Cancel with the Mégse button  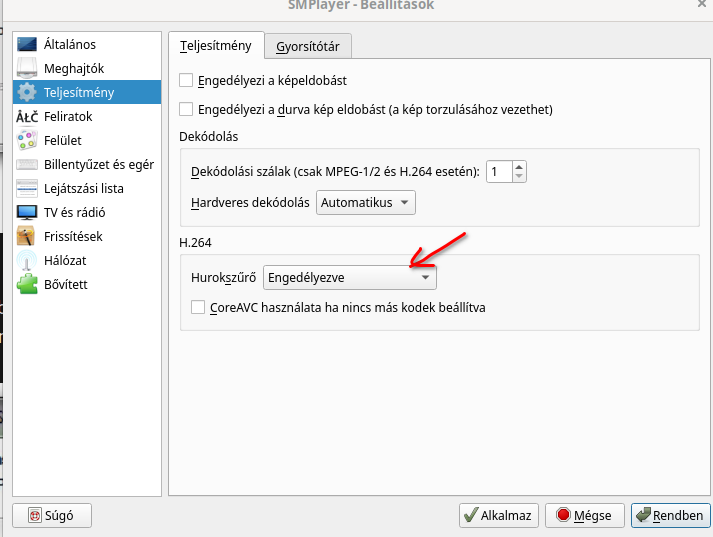pos(585,515)
